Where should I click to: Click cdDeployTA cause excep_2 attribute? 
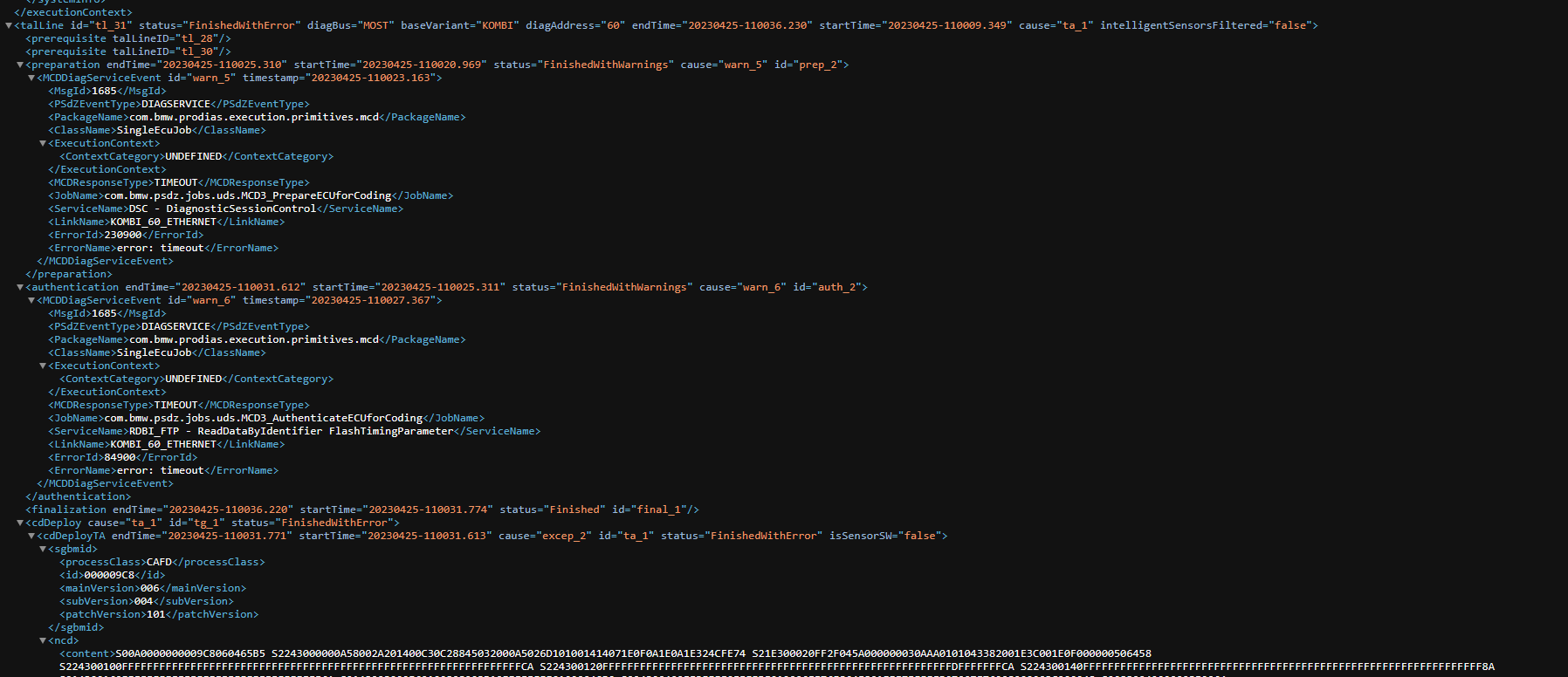point(546,536)
